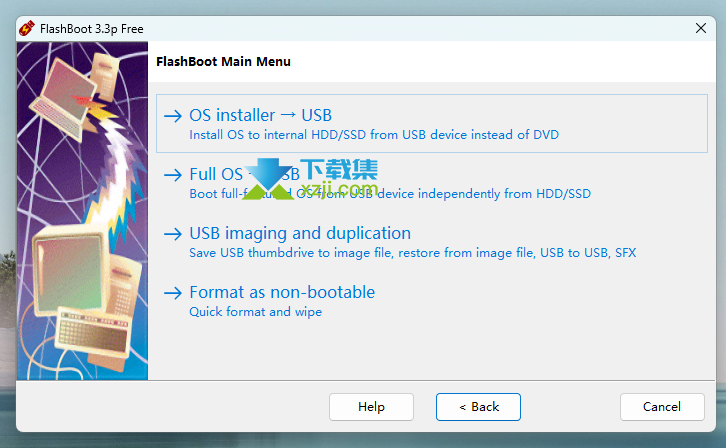Click 'Quick format and wipe' description text
This screenshot has width=726, height=448.
(x=256, y=312)
